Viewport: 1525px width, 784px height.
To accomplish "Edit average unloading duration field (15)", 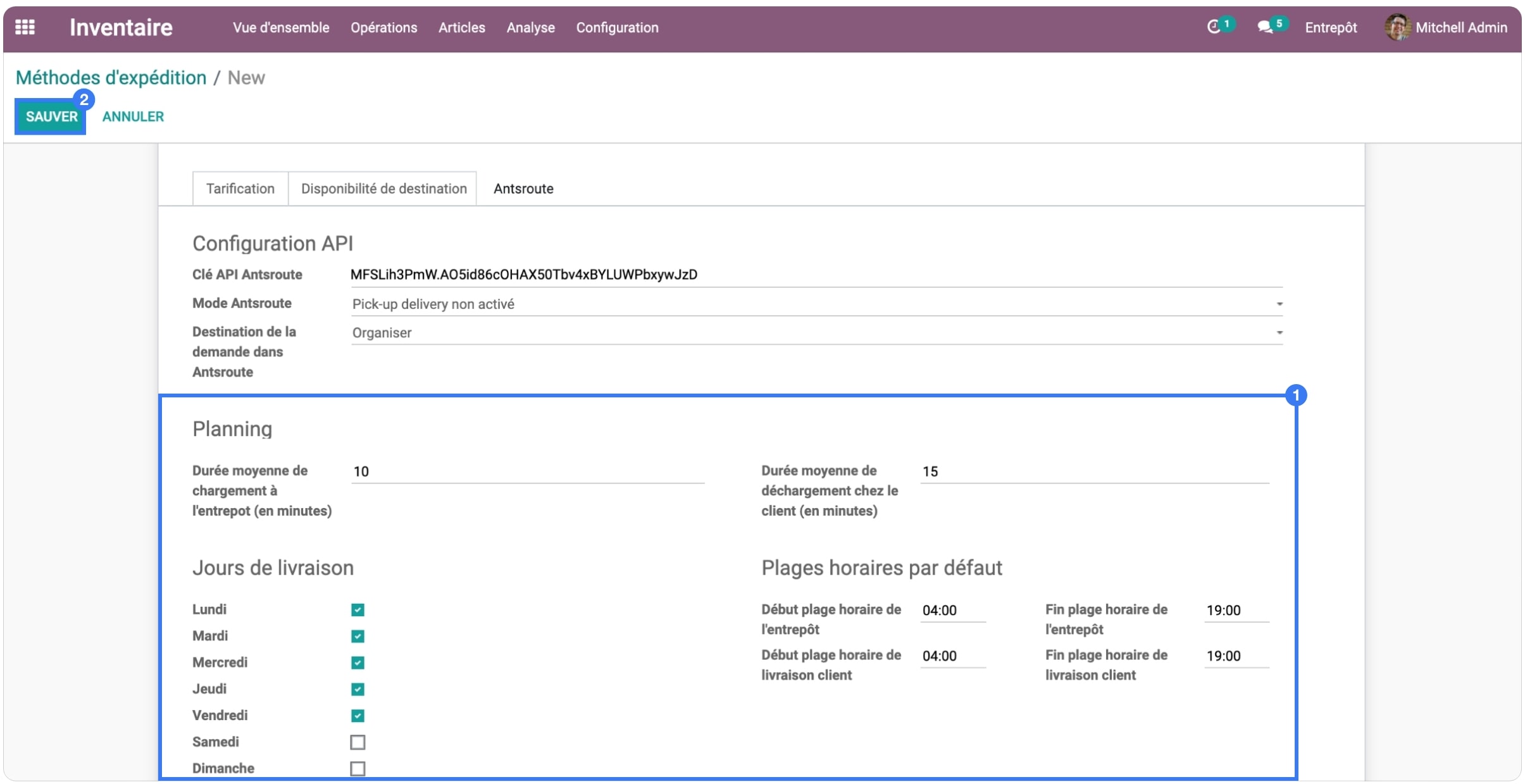I will (1095, 471).
